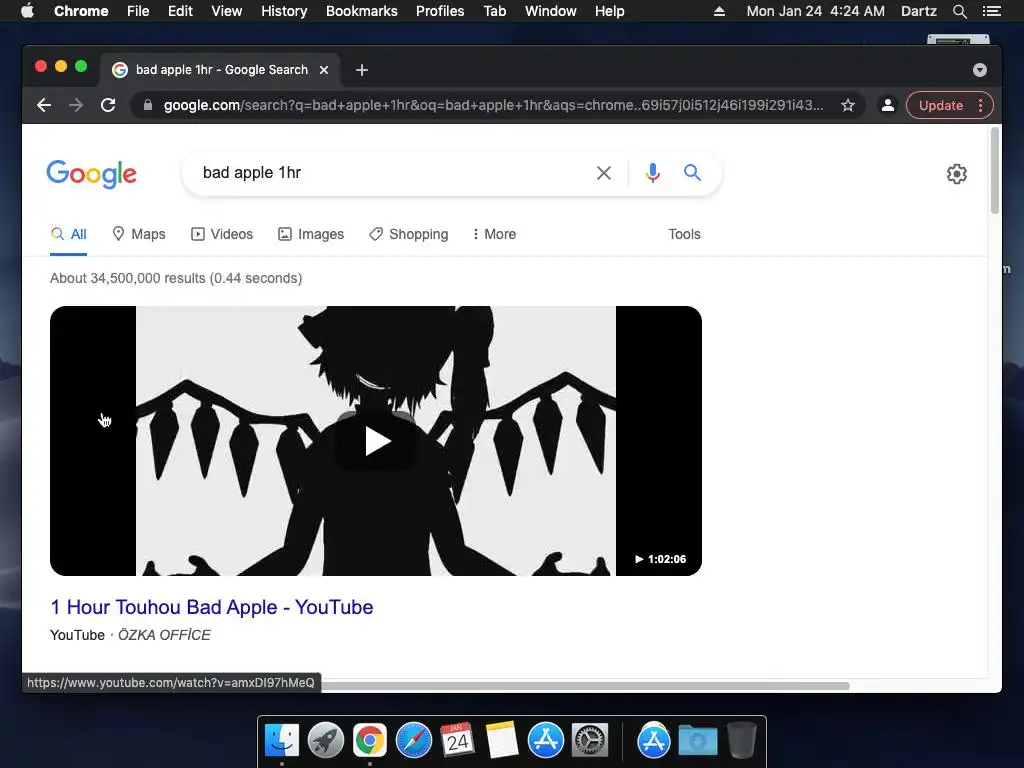Open new tab with plus button
1024x768 pixels.
[362, 70]
